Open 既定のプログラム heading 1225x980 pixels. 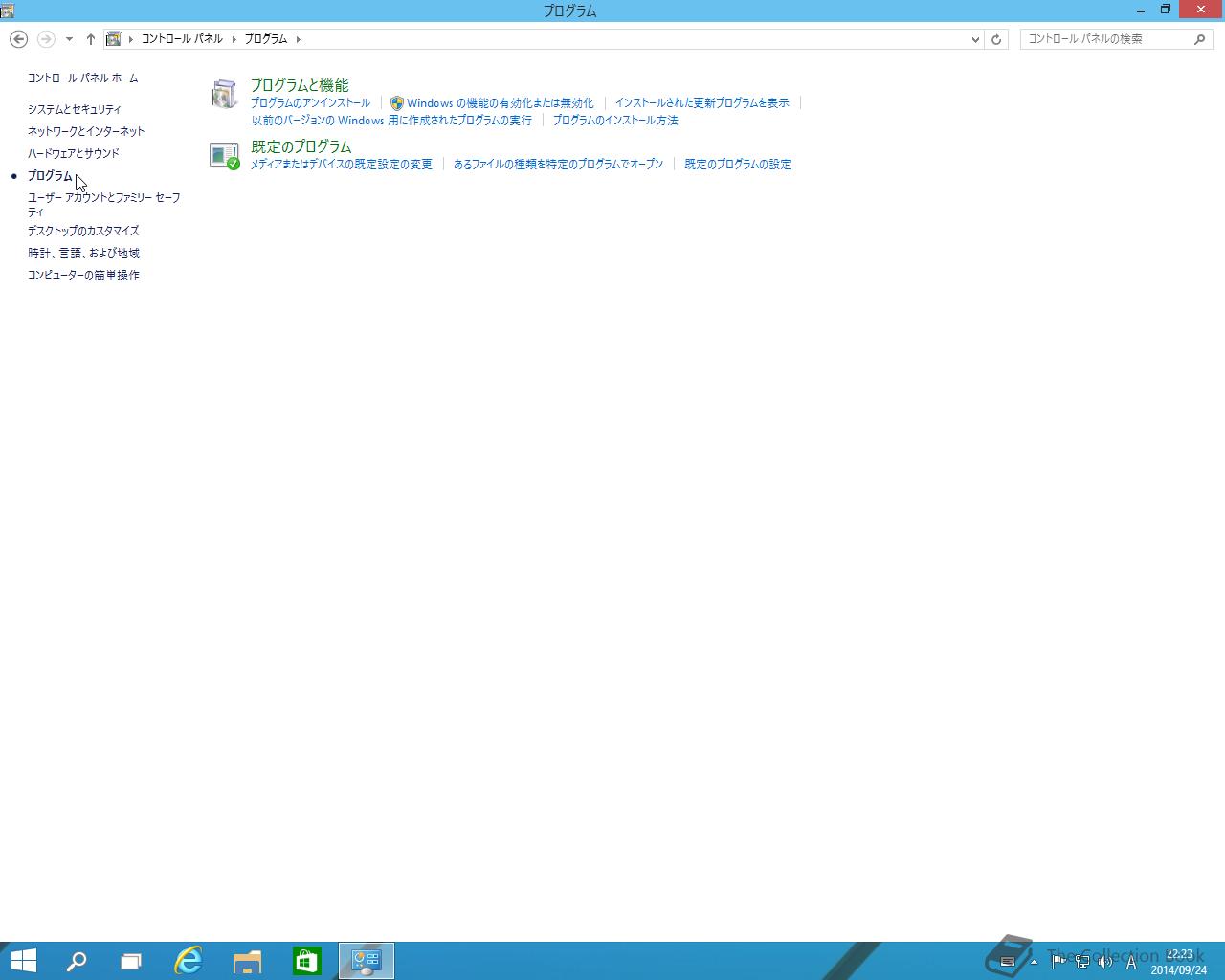pyautogui.click(x=301, y=146)
